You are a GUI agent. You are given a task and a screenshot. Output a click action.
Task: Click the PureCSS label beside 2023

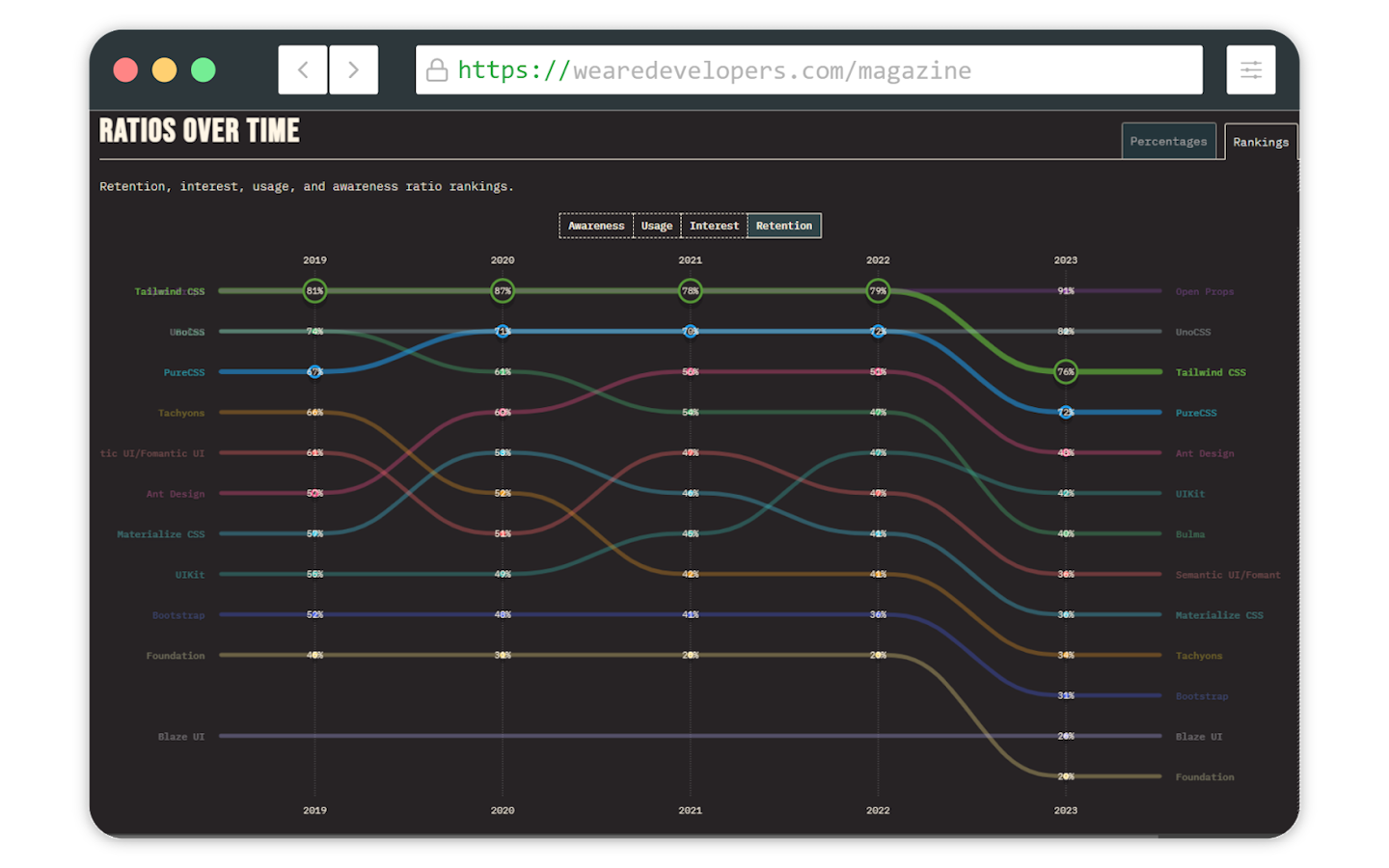click(x=1196, y=413)
